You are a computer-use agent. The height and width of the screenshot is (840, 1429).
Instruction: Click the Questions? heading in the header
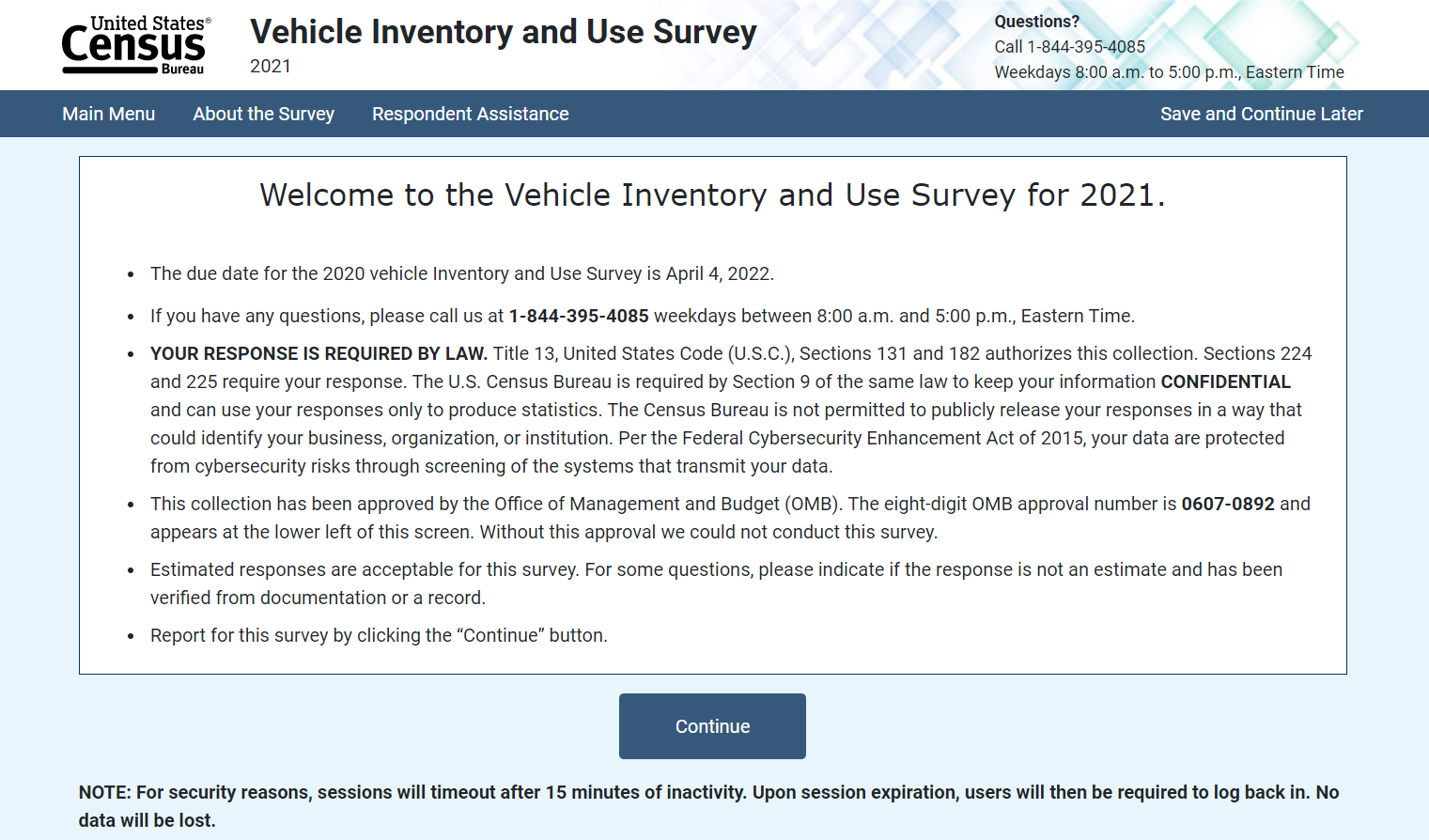pyautogui.click(x=1037, y=22)
